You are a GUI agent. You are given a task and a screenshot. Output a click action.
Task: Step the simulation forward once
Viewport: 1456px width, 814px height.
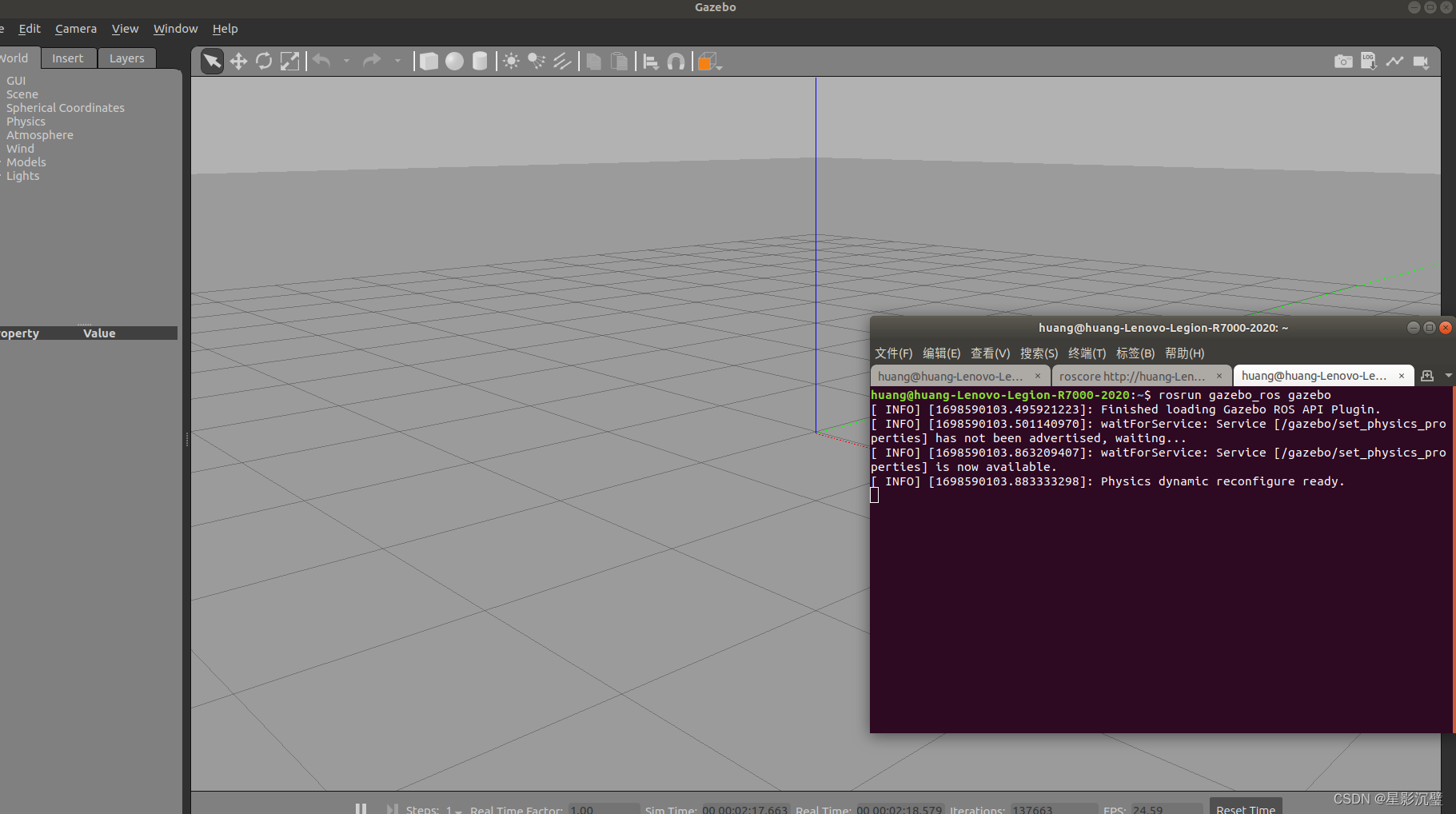[392, 809]
